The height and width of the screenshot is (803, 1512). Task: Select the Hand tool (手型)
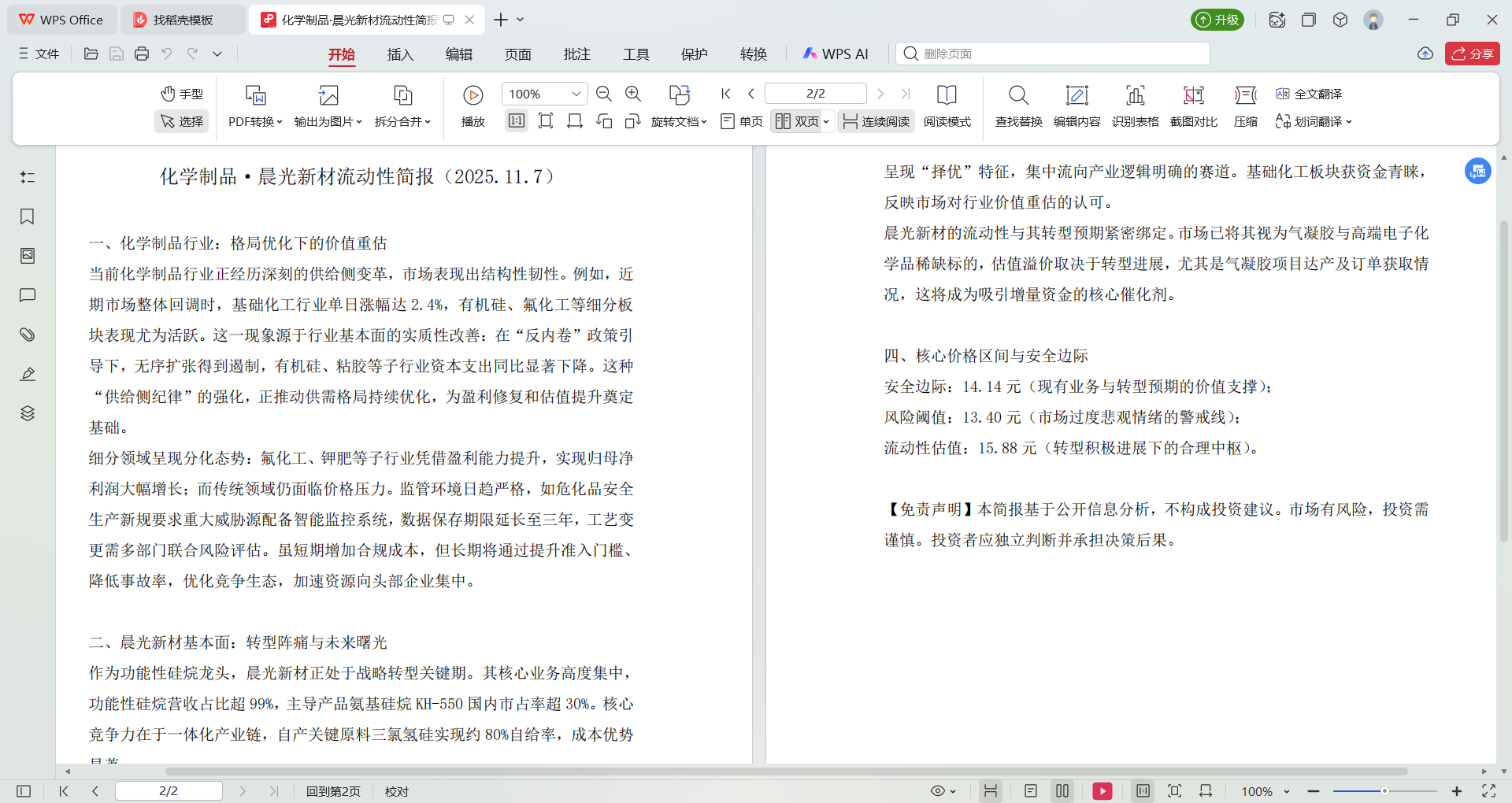(182, 94)
